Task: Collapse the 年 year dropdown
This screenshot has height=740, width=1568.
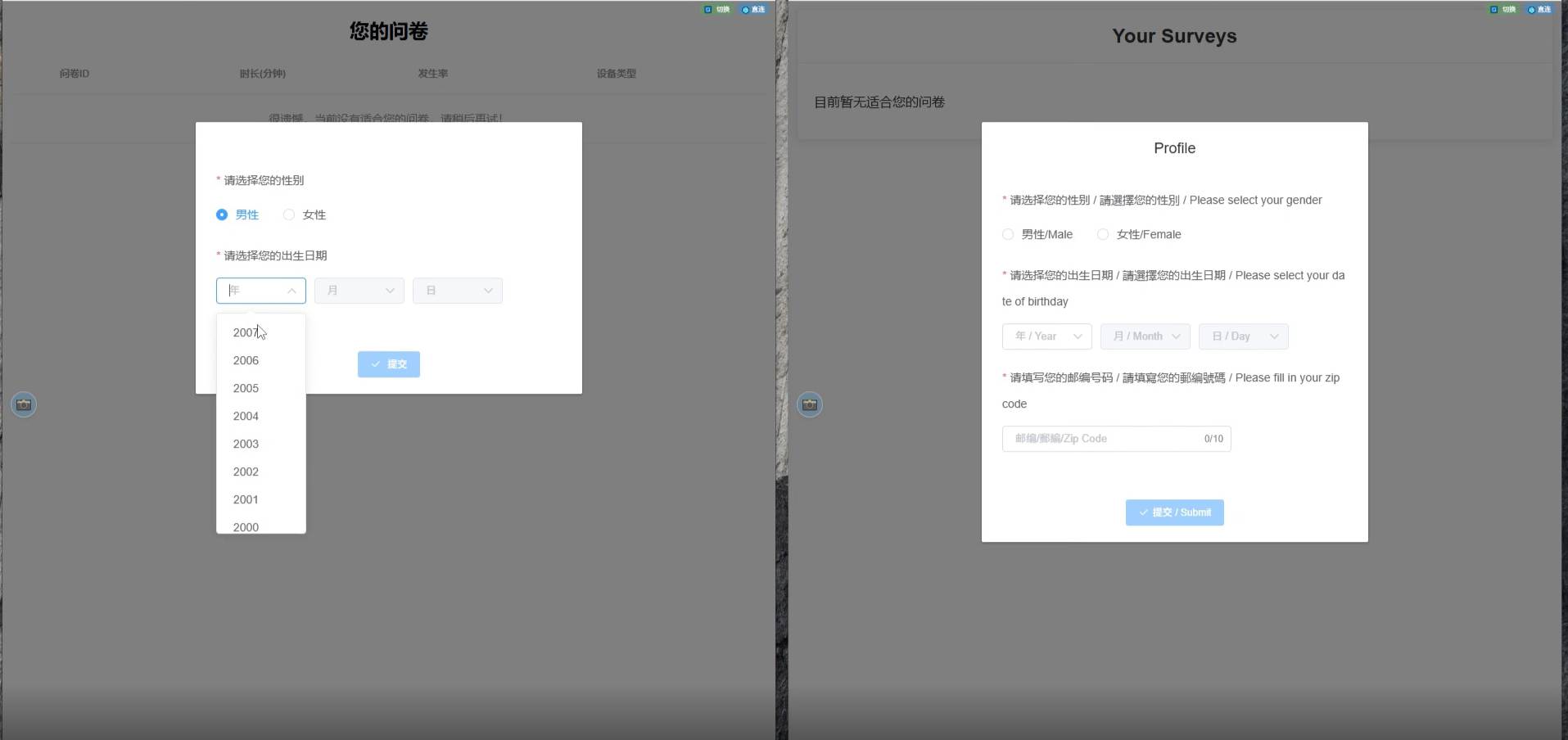Action: [x=261, y=291]
